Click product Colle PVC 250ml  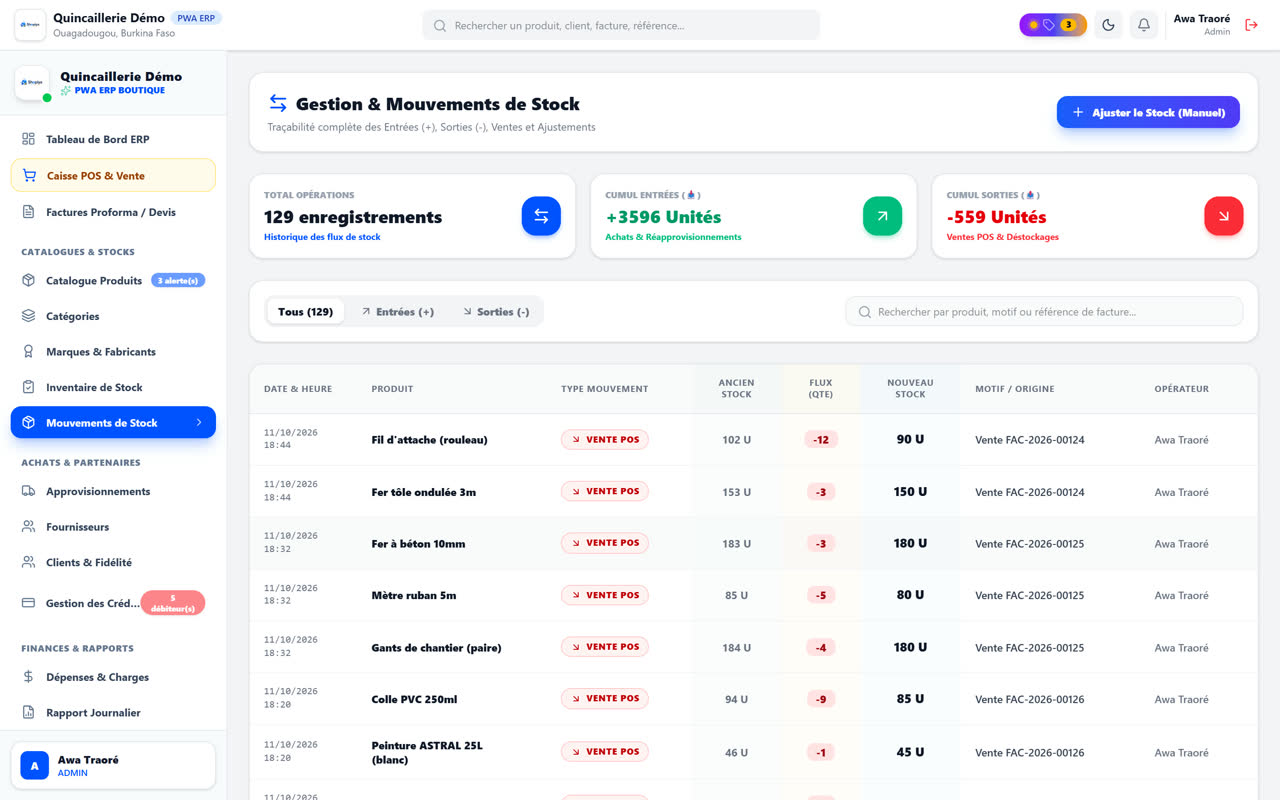click(x=414, y=699)
